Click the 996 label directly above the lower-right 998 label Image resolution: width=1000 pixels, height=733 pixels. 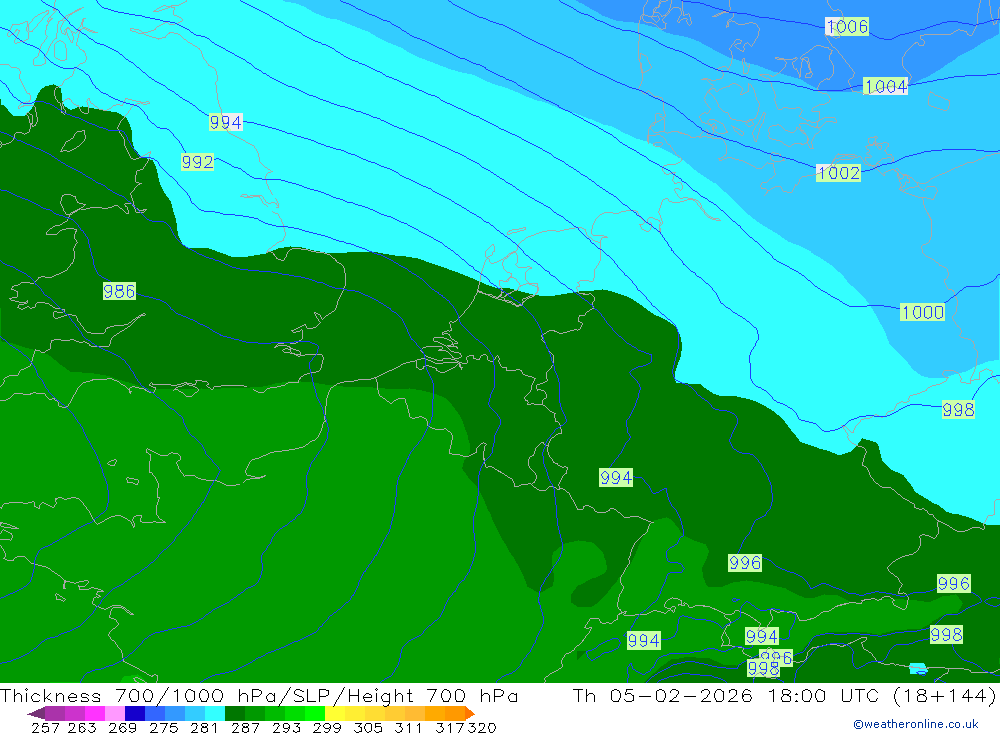coord(953,583)
